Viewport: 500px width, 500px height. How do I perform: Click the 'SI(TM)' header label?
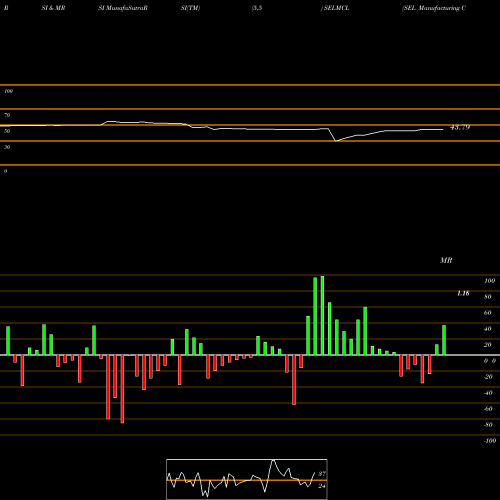tap(190, 8)
